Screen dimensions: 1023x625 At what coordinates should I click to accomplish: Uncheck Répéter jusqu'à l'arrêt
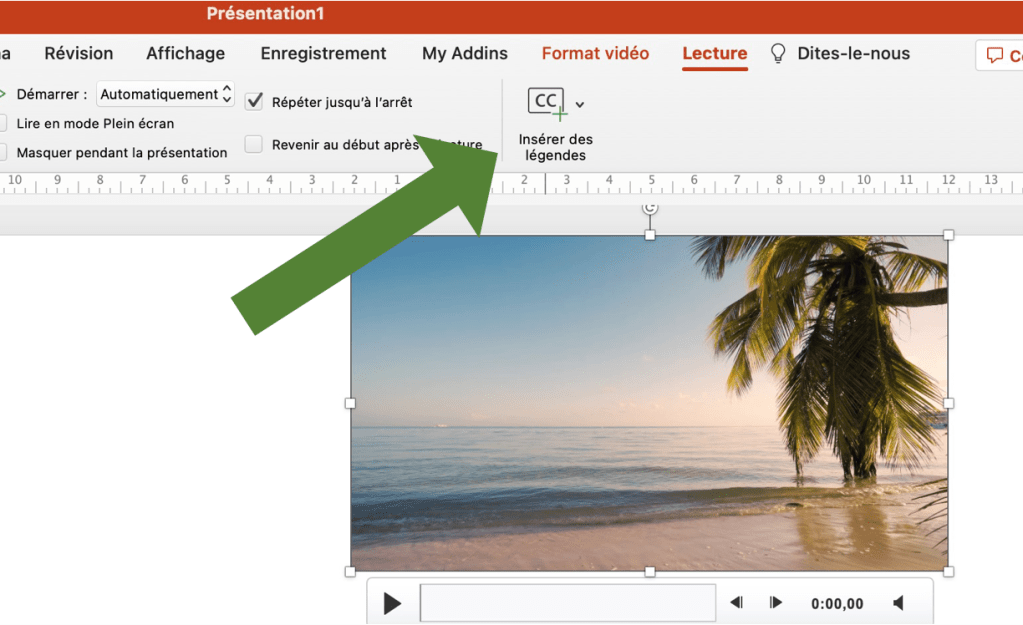point(254,101)
